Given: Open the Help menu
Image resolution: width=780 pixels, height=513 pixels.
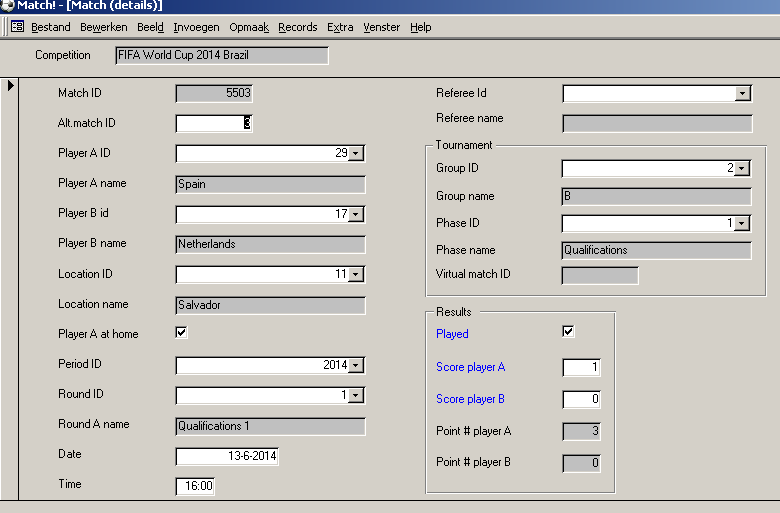Looking at the screenshot, I should 420,27.
